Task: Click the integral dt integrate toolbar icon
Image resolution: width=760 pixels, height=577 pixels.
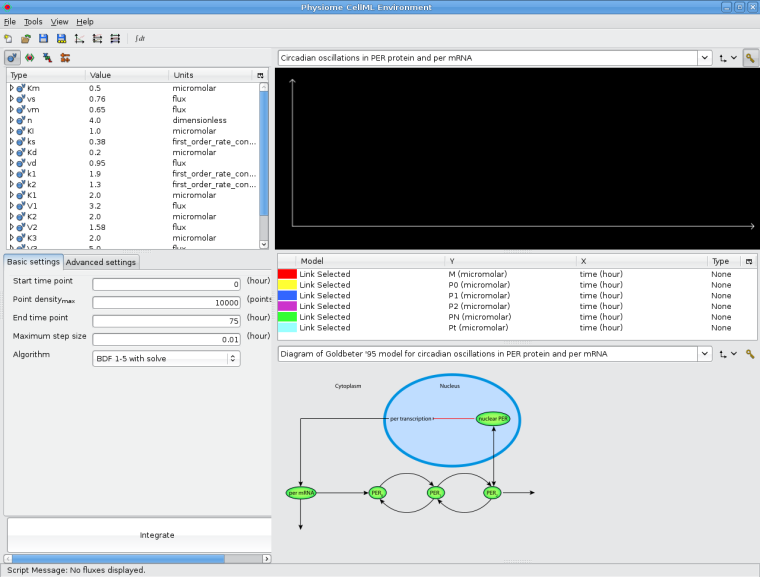Action: [140, 39]
